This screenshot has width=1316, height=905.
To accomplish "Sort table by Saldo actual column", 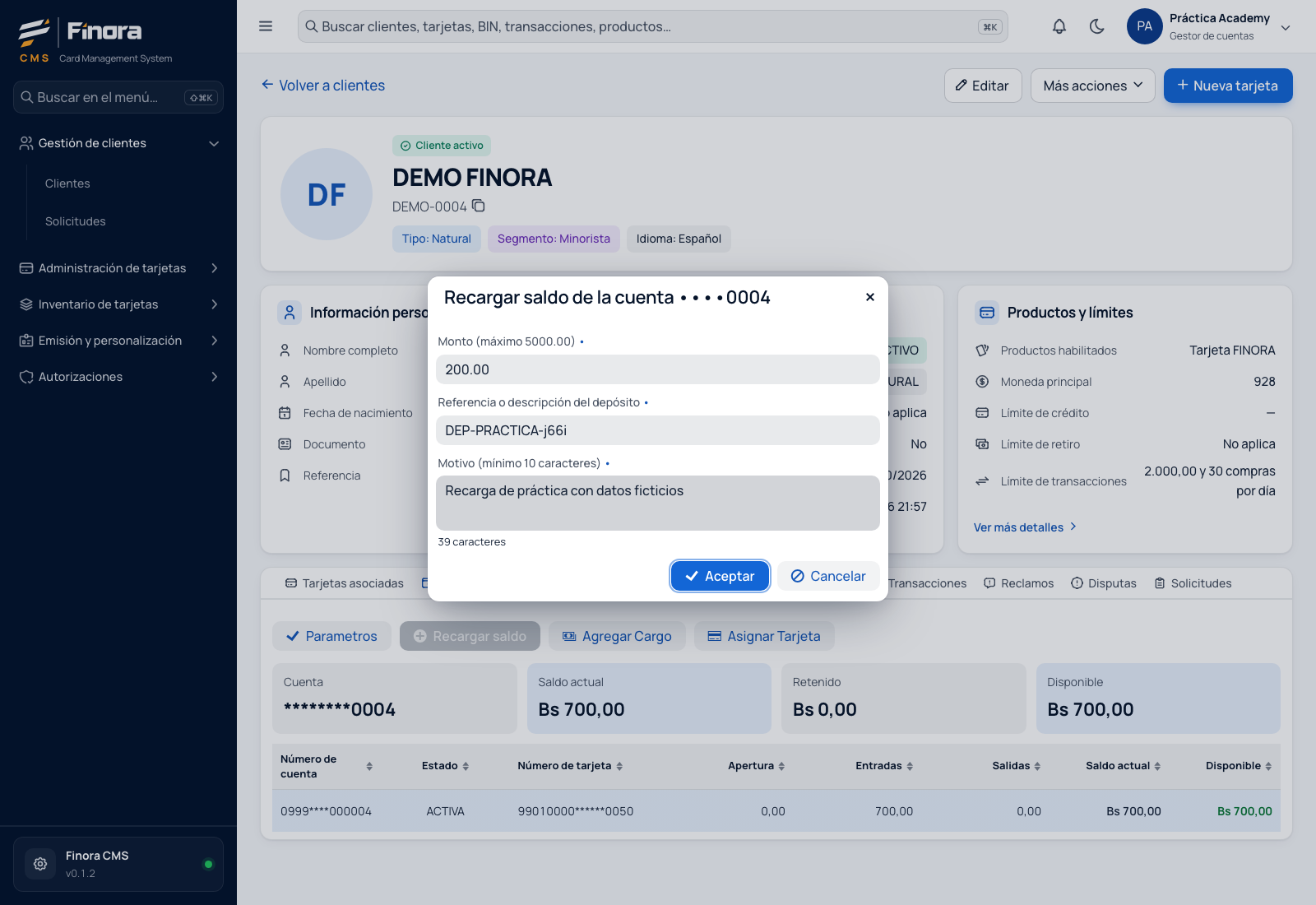I will [1157, 766].
